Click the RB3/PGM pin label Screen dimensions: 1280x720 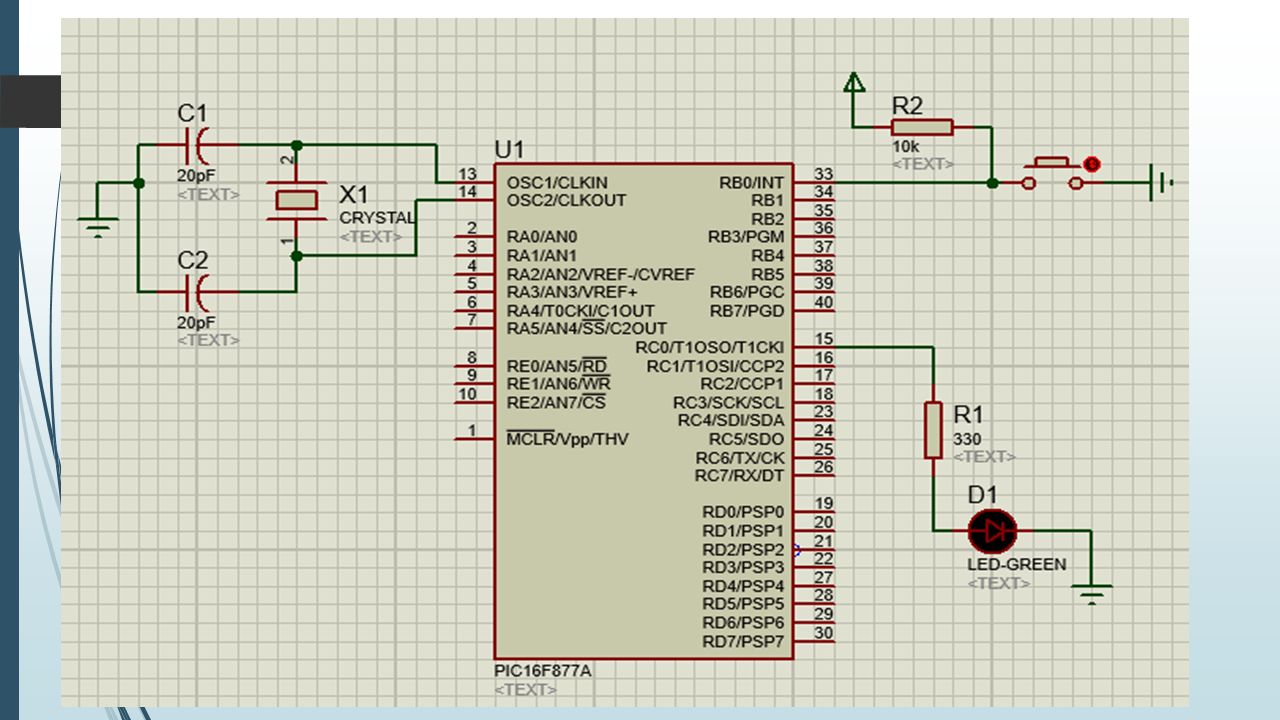pos(746,237)
